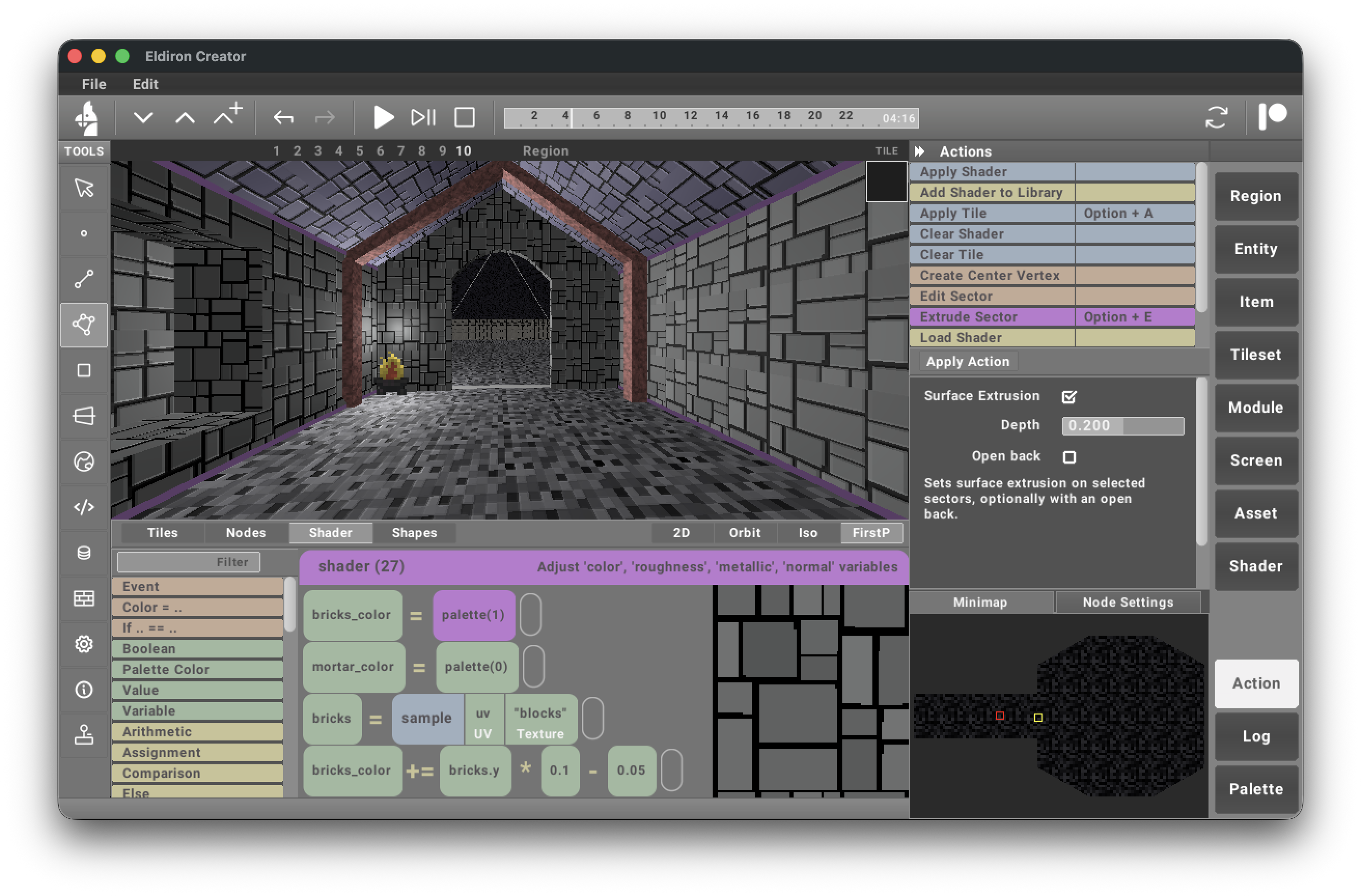
Task: Adjust the Depth slider value
Action: (1122, 425)
